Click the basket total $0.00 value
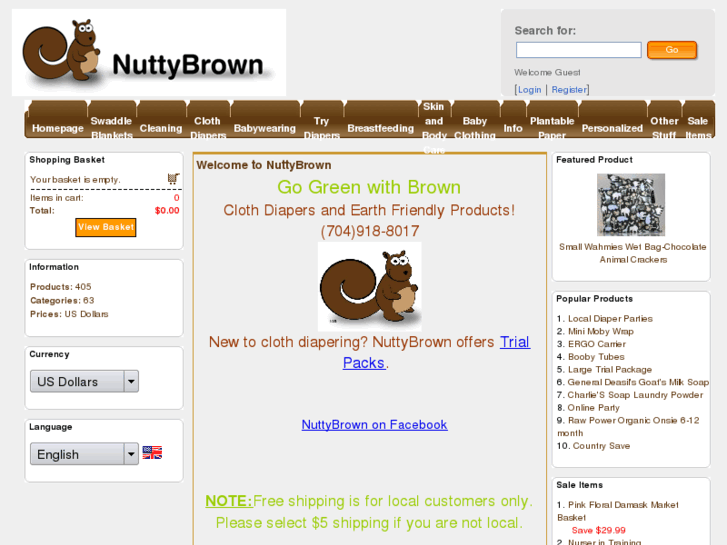The width and height of the screenshot is (727, 545). pyautogui.click(x=167, y=211)
